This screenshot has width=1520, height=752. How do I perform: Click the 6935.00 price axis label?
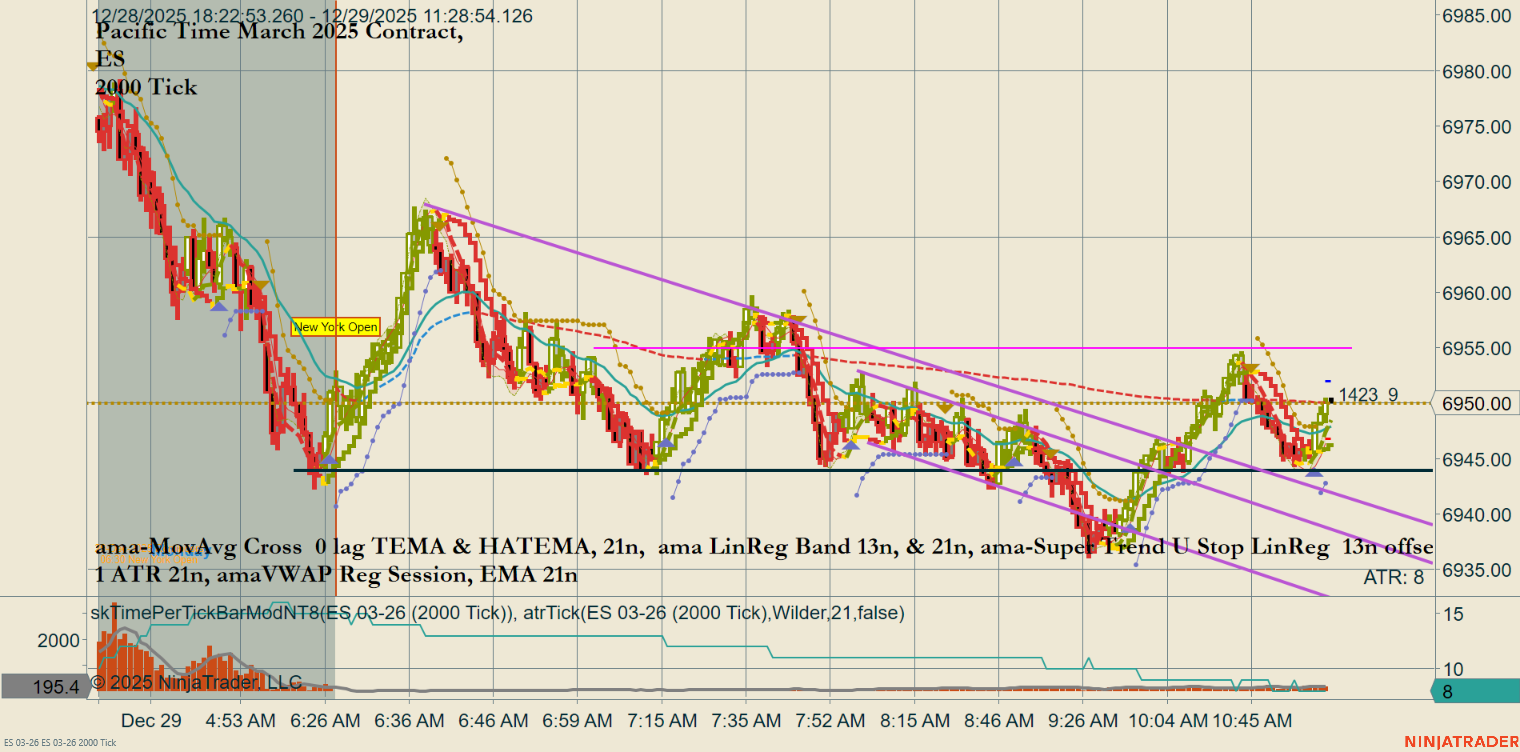coord(1476,570)
